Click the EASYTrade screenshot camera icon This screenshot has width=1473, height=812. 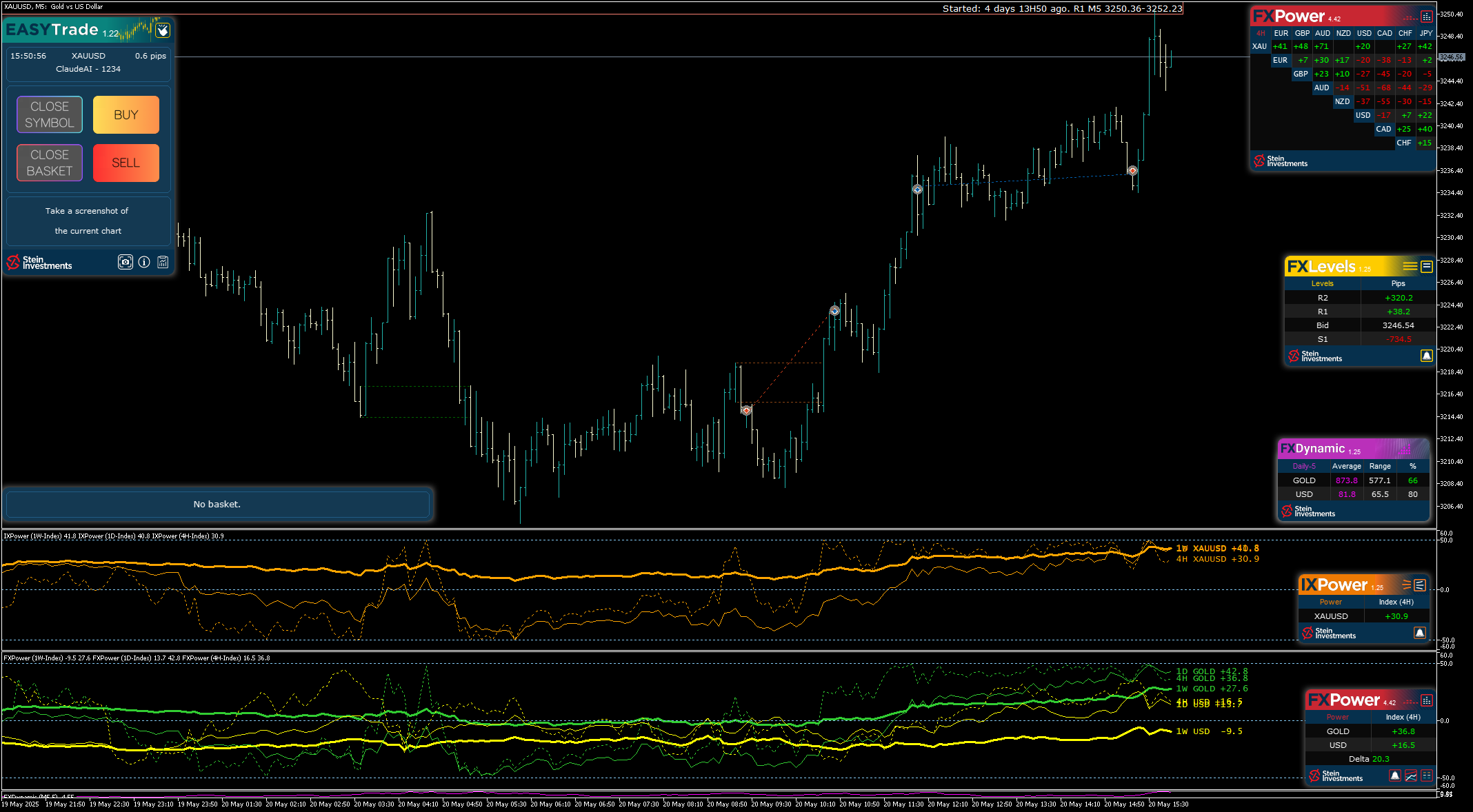(125, 262)
